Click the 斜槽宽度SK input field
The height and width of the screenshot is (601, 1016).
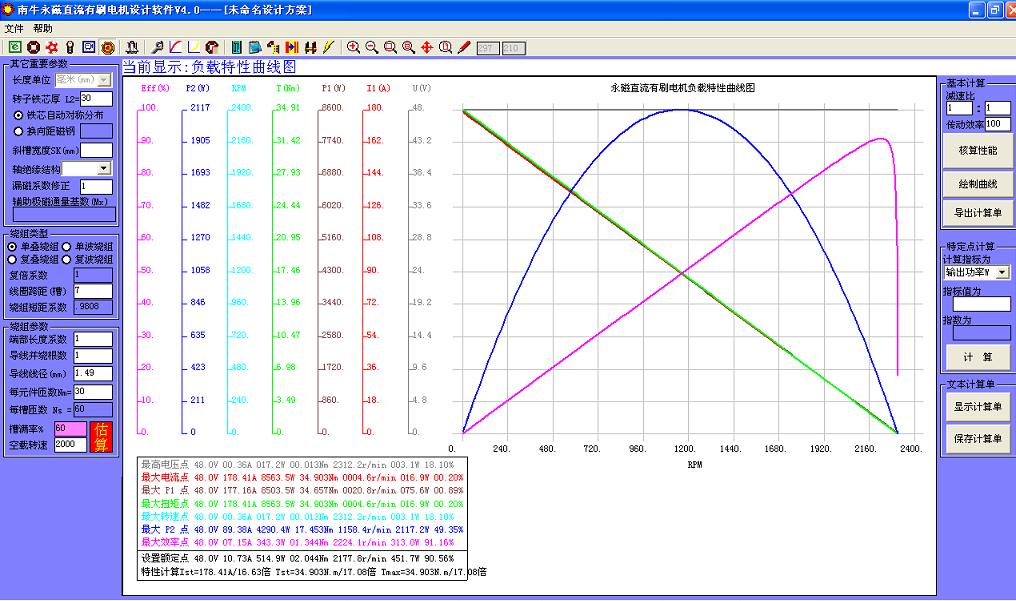click(96, 150)
